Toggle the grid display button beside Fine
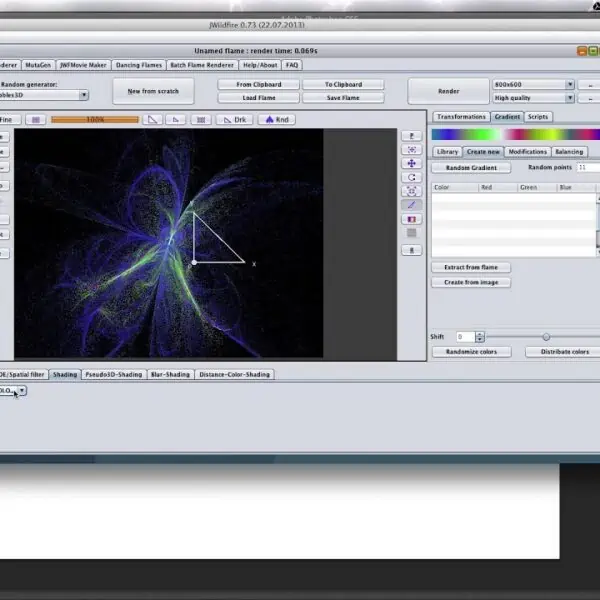Image resolution: width=600 pixels, height=600 pixels. pyautogui.click(x=36, y=120)
